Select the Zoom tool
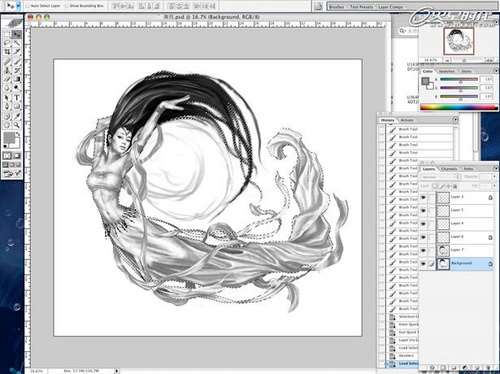The width and height of the screenshot is (500, 374). pyautogui.click(x=17, y=125)
